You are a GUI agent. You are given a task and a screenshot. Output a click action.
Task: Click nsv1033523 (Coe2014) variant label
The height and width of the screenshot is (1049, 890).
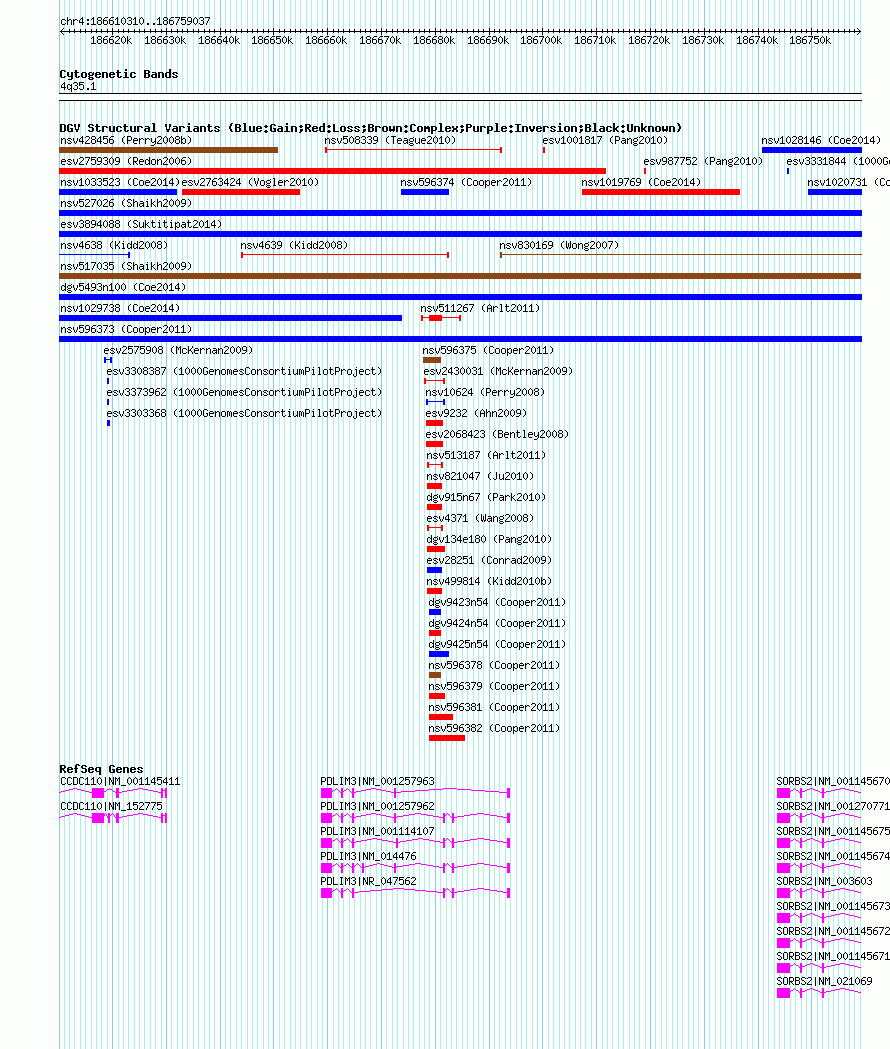coord(120,182)
